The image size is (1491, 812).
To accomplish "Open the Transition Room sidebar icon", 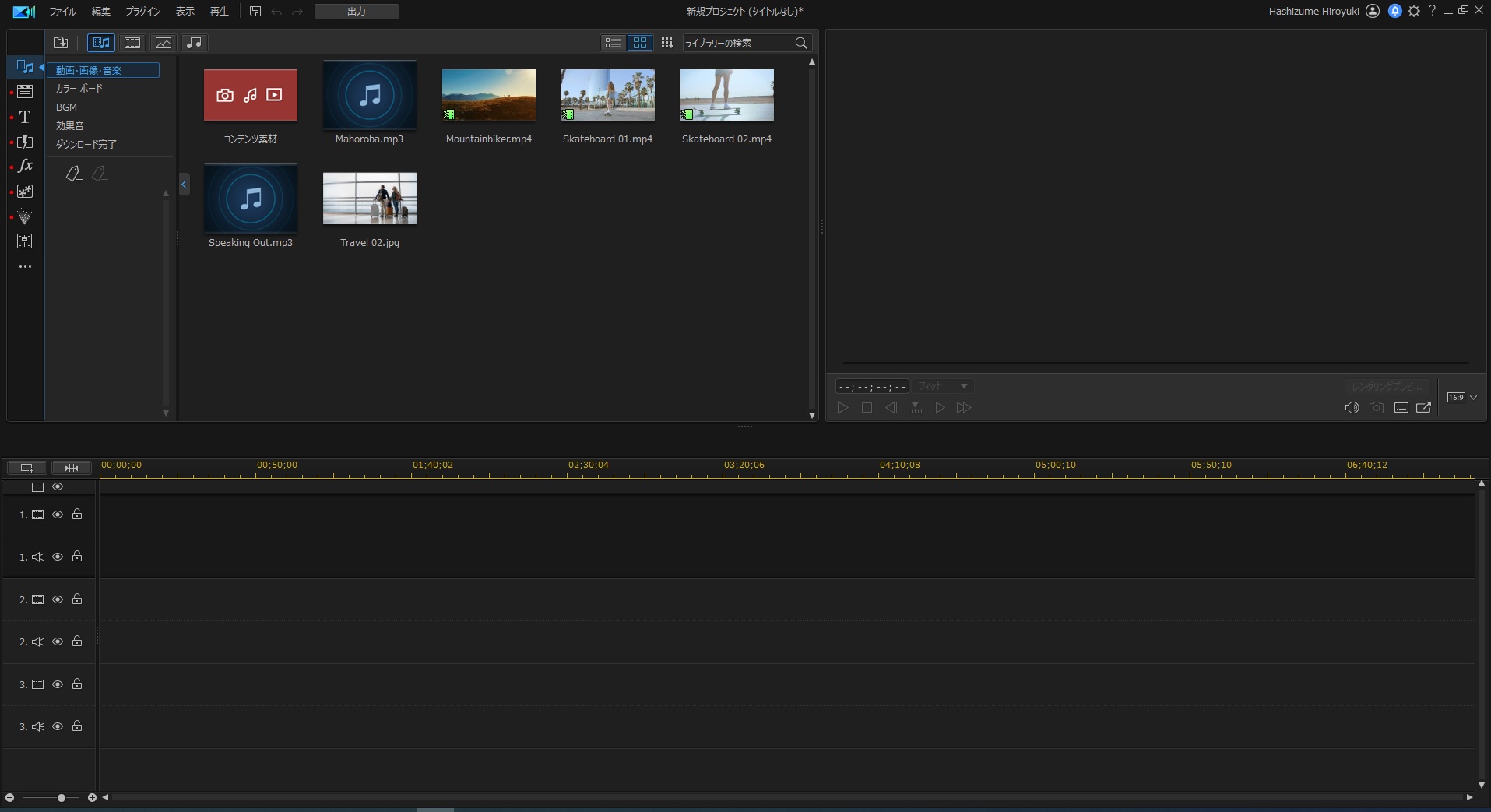I will click(x=25, y=142).
